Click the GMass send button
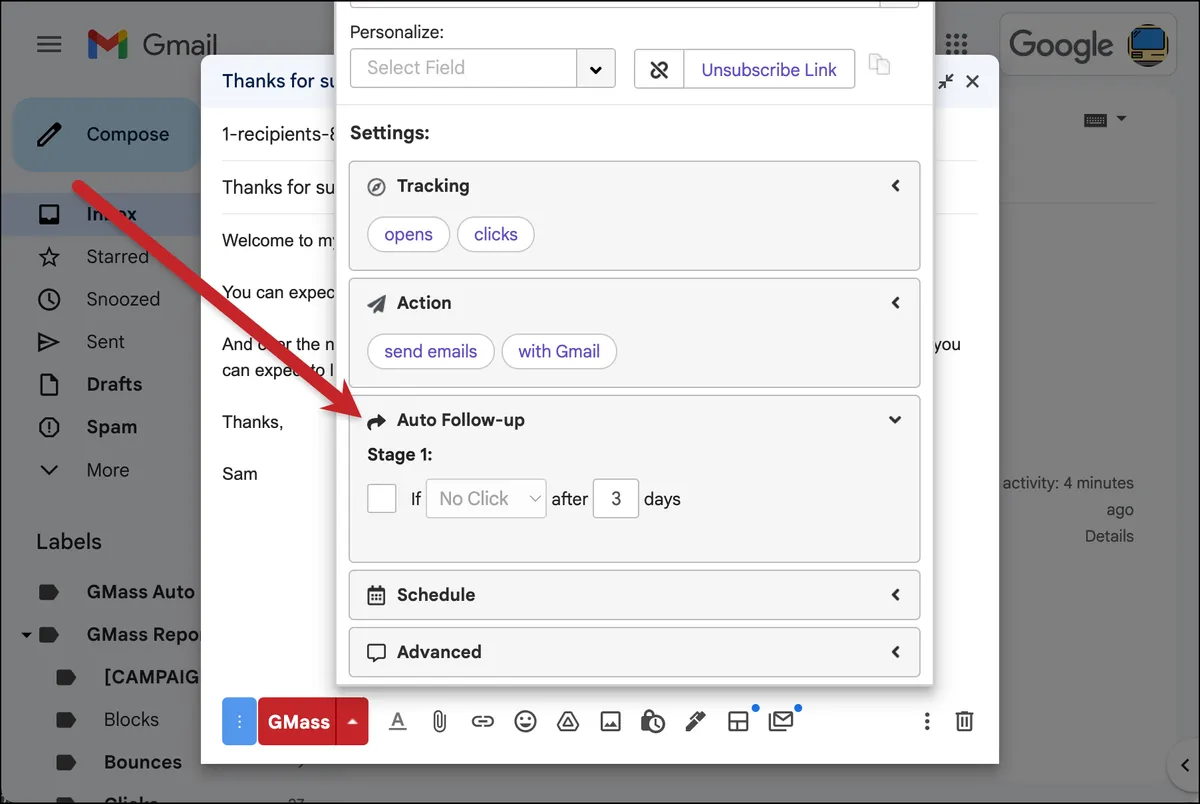Screen dimensions: 1200x804 click(298, 721)
